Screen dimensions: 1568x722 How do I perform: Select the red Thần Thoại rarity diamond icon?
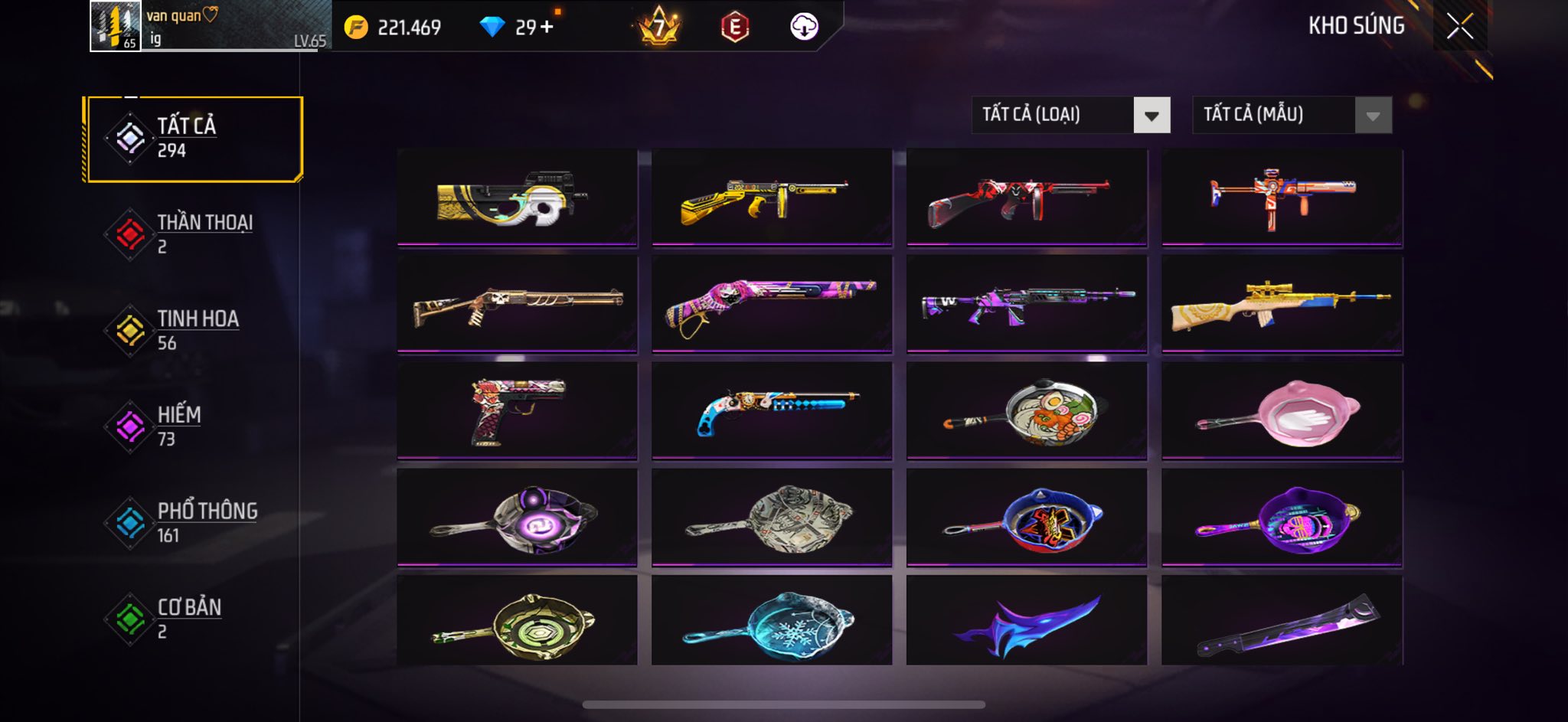point(130,234)
